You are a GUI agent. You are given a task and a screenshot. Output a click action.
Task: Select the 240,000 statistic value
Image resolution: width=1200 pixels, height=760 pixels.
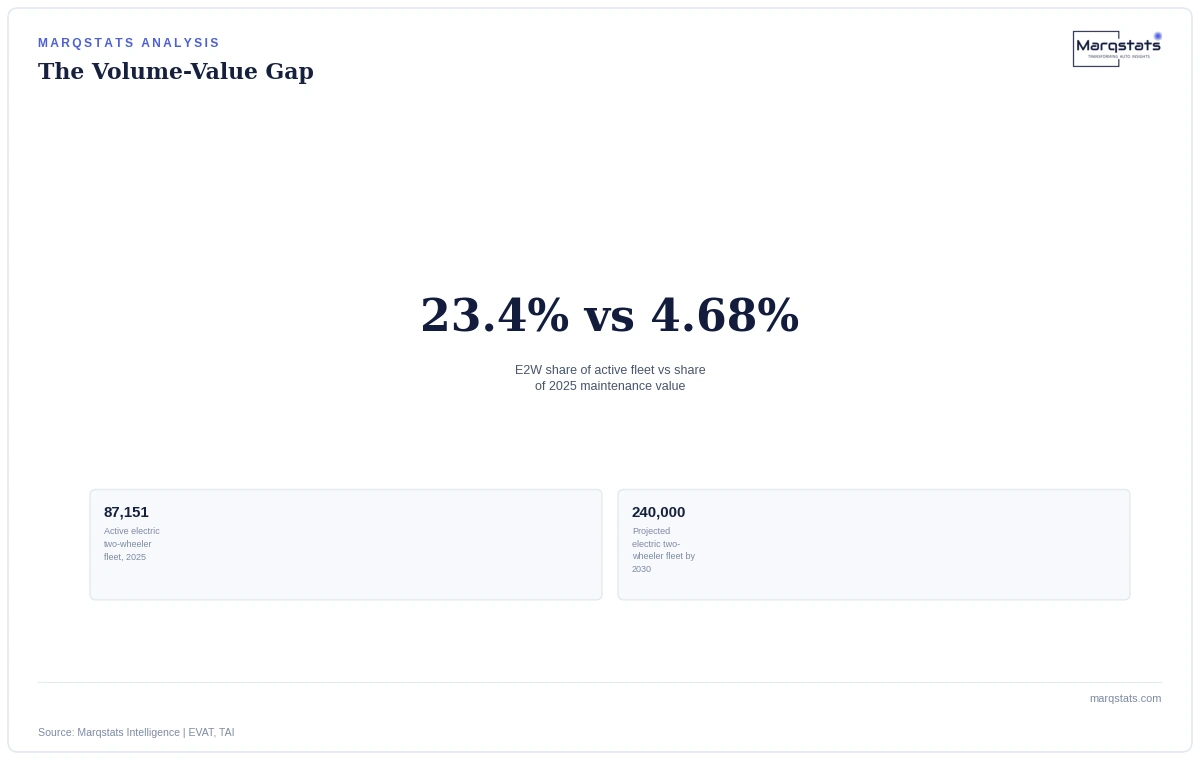[658, 512]
